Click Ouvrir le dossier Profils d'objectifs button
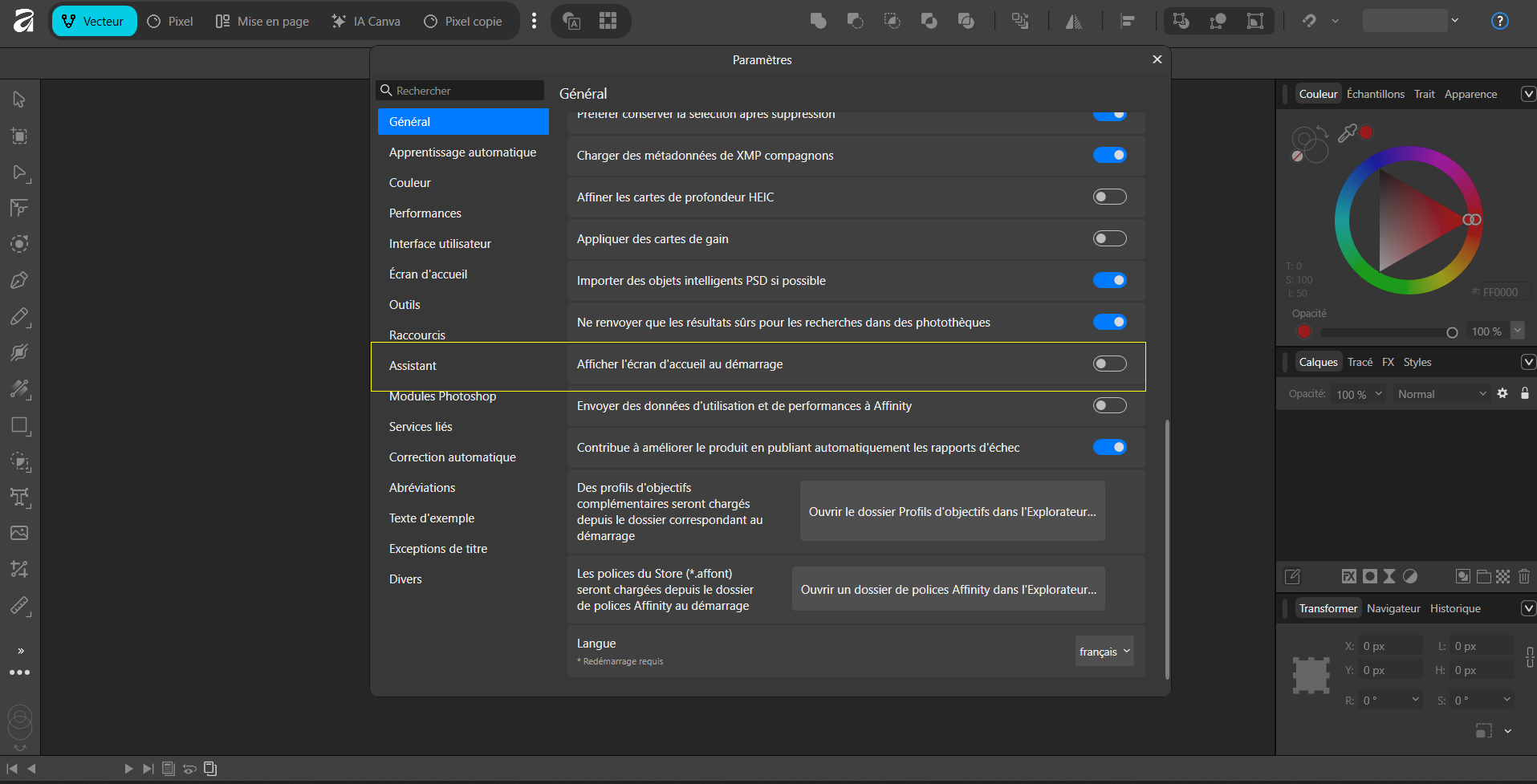 (x=952, y=511)
